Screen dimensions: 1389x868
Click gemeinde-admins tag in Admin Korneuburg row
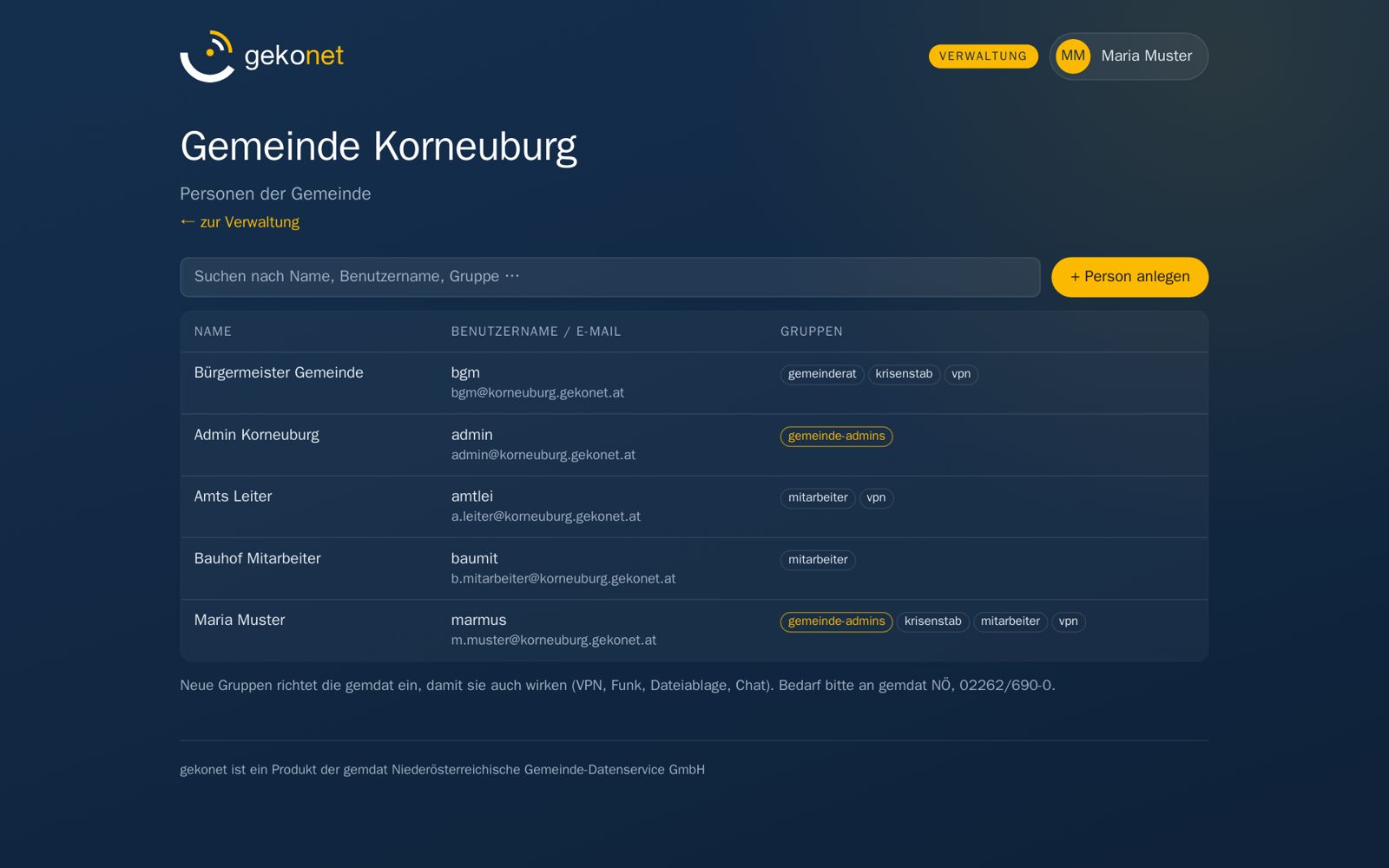pyautogui.click(x=836, y=437)
